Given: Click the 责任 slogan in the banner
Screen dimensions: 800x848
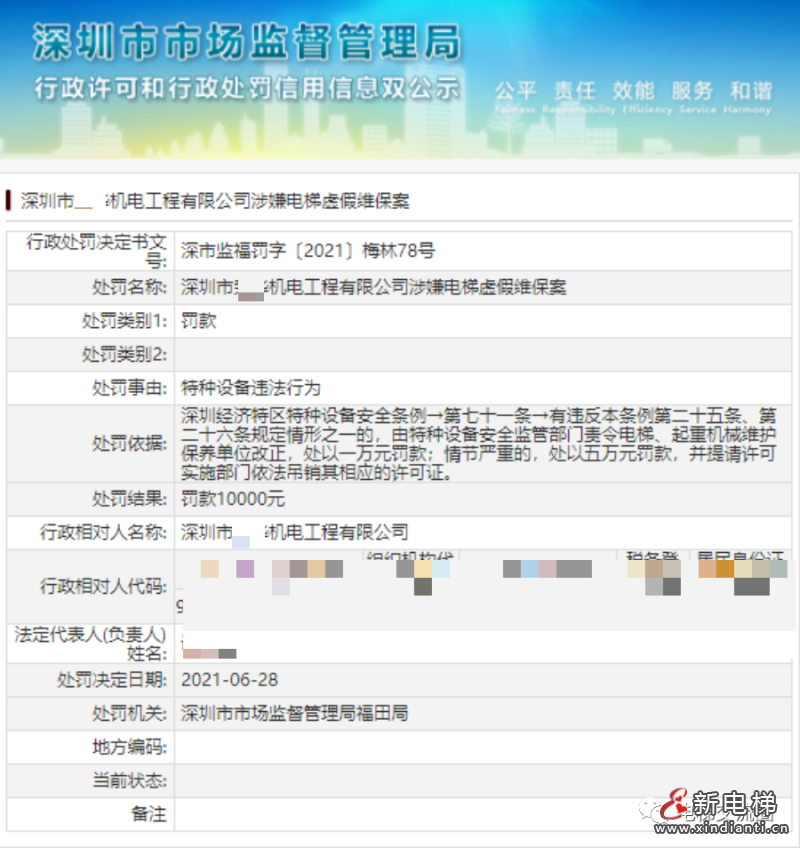Looking at the screenshot, I should (573, 89).
